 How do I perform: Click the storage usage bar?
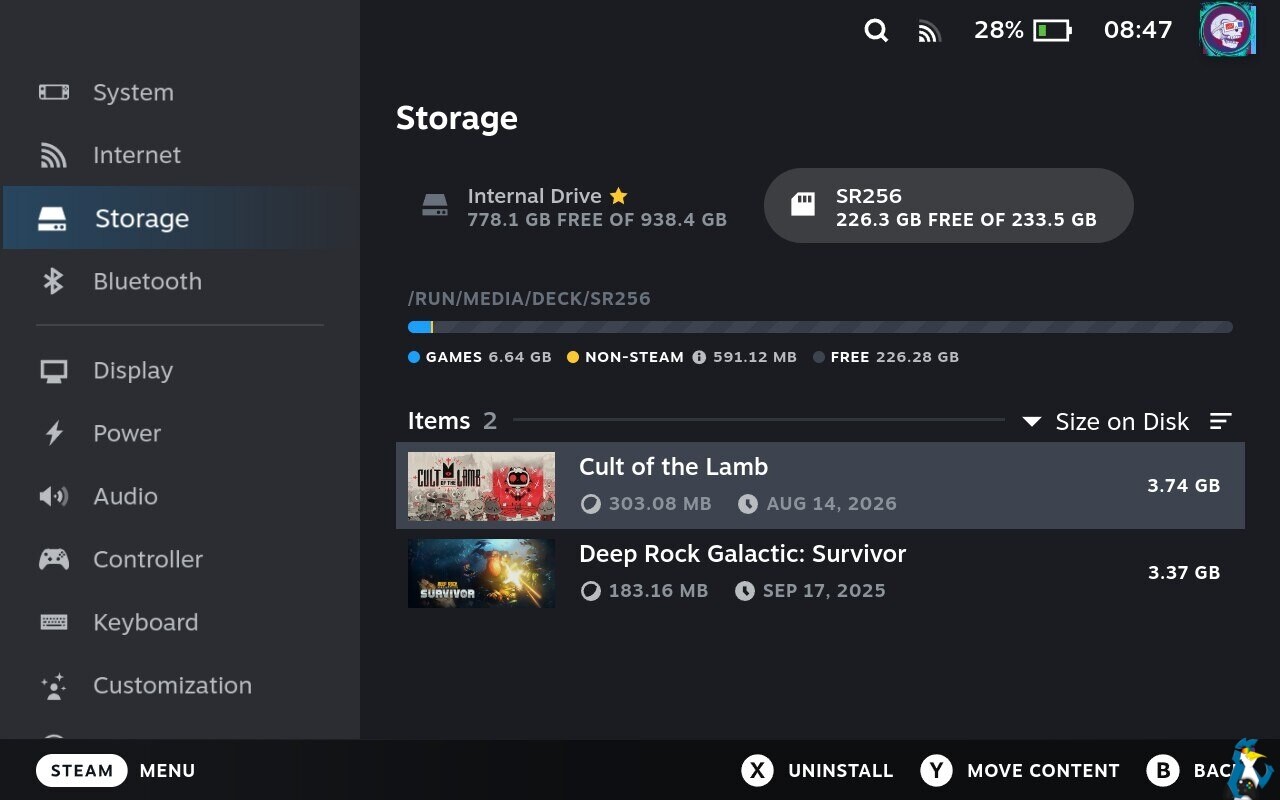click(820, 327)
